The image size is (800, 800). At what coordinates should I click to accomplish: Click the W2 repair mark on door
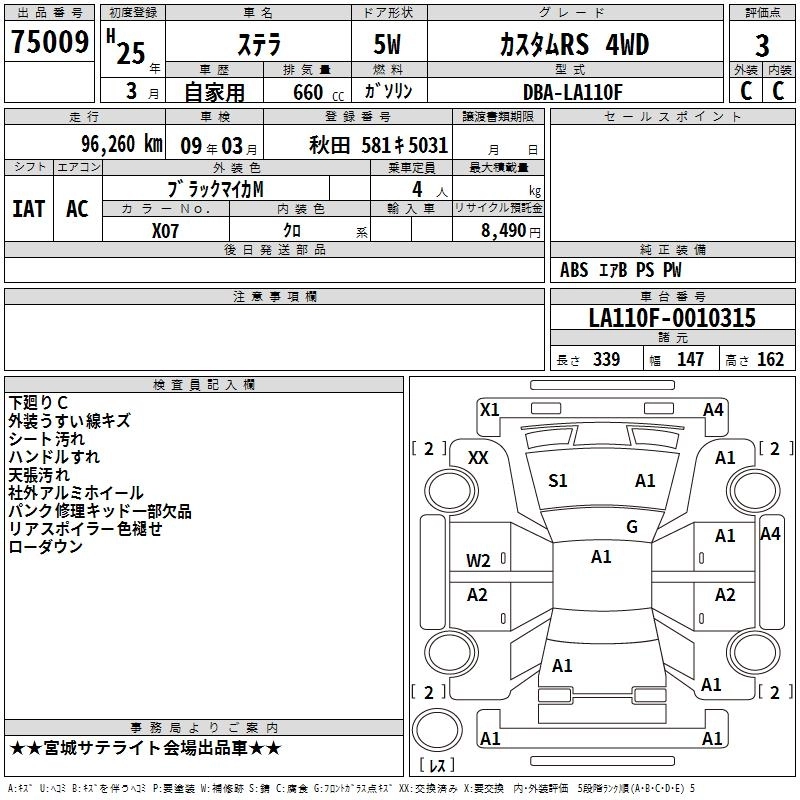(478, 561)
